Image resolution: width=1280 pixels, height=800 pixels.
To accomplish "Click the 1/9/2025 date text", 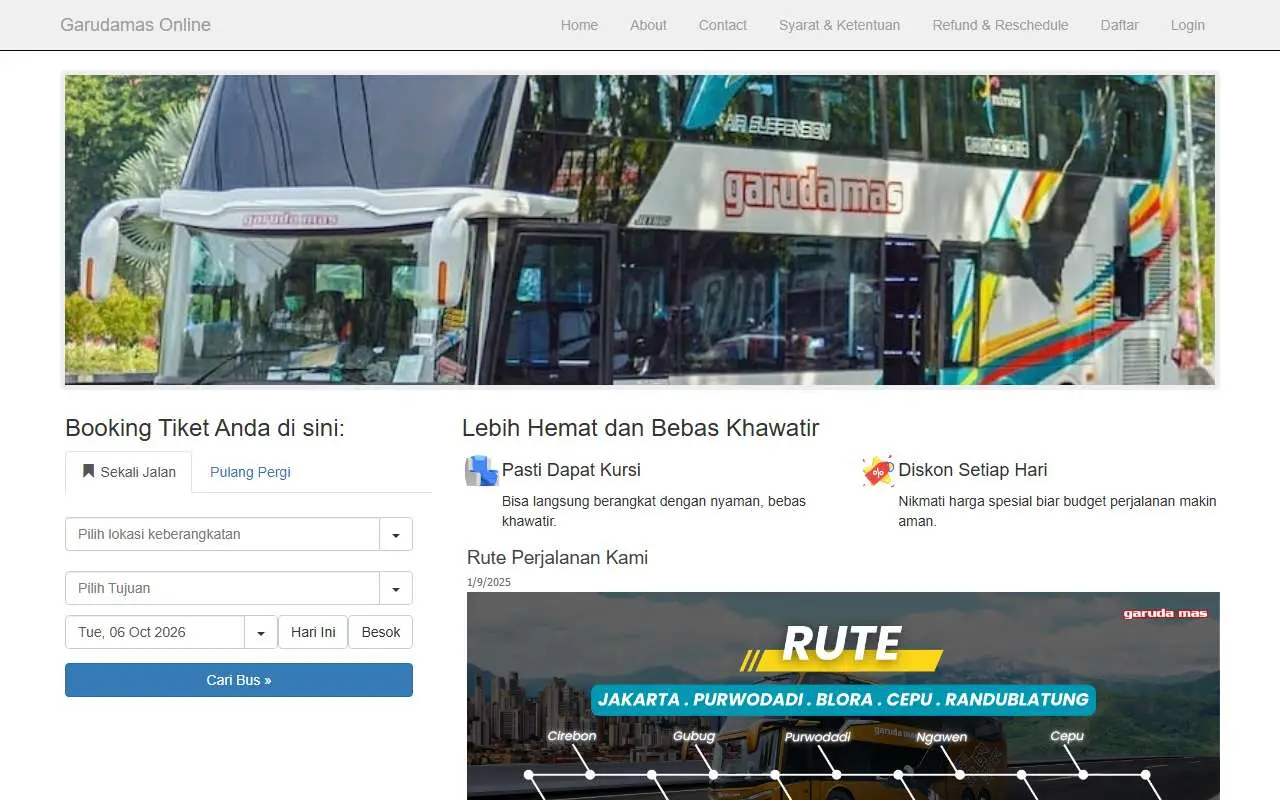I will [x=489, y=582].
